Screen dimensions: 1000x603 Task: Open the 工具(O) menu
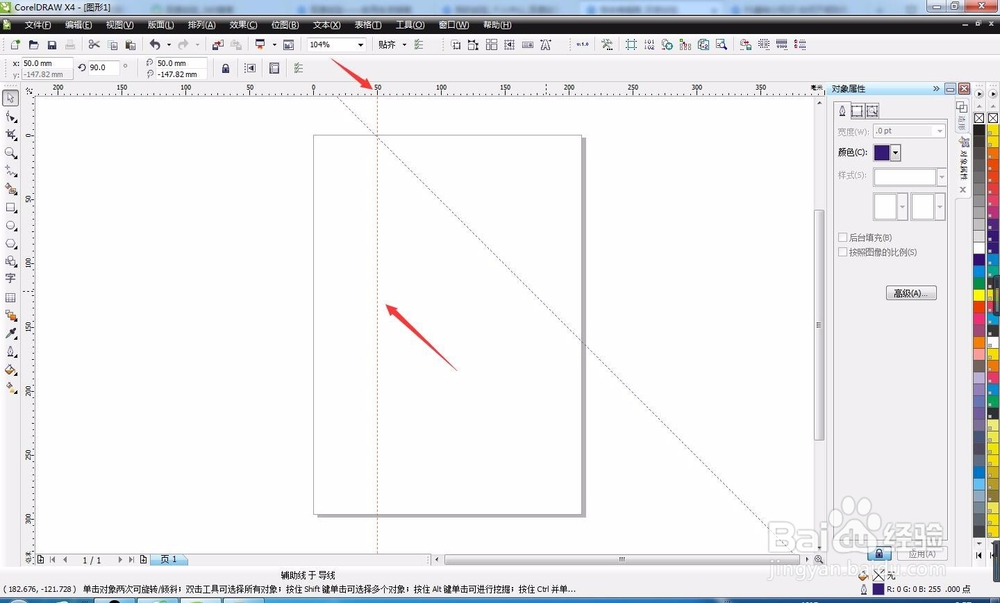[409, 25]
